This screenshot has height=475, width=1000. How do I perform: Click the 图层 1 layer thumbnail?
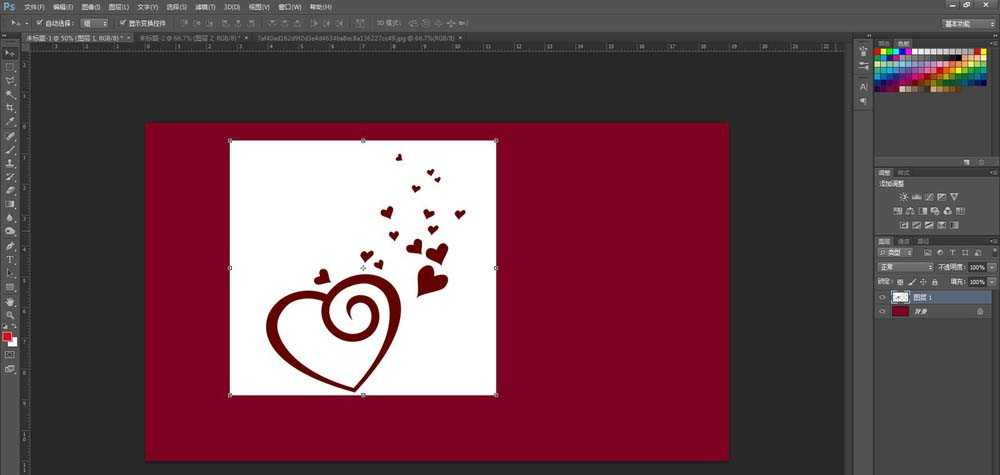[x=900, y=297]
